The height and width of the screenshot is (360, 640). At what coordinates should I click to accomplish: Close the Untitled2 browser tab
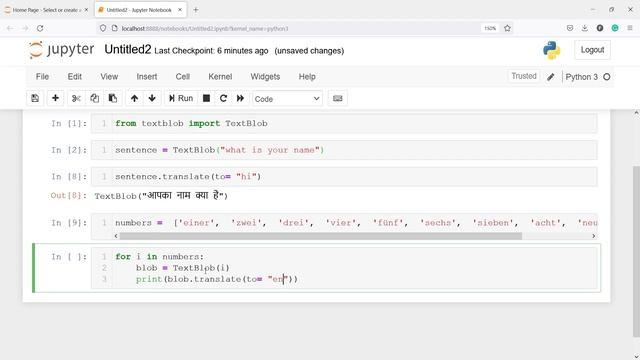click(x=180, y=10)
